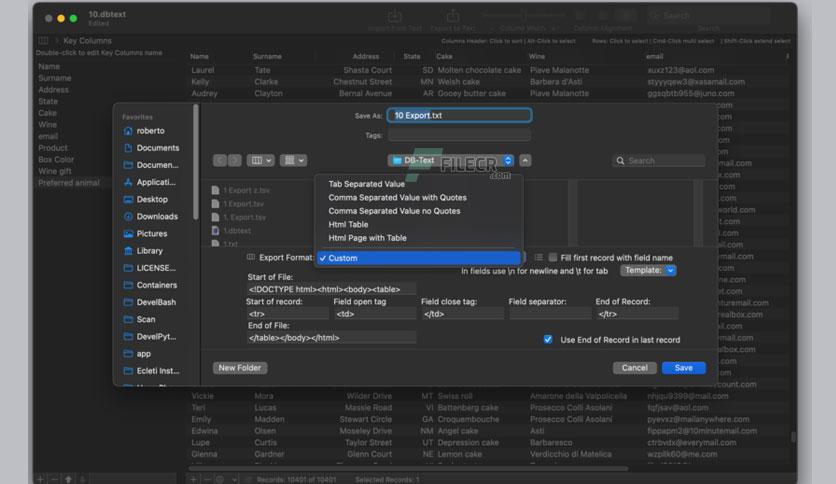The height and width of the screenshot is (484, 836).
Task: Sort by the Surname column header
Action: [267, 56]
